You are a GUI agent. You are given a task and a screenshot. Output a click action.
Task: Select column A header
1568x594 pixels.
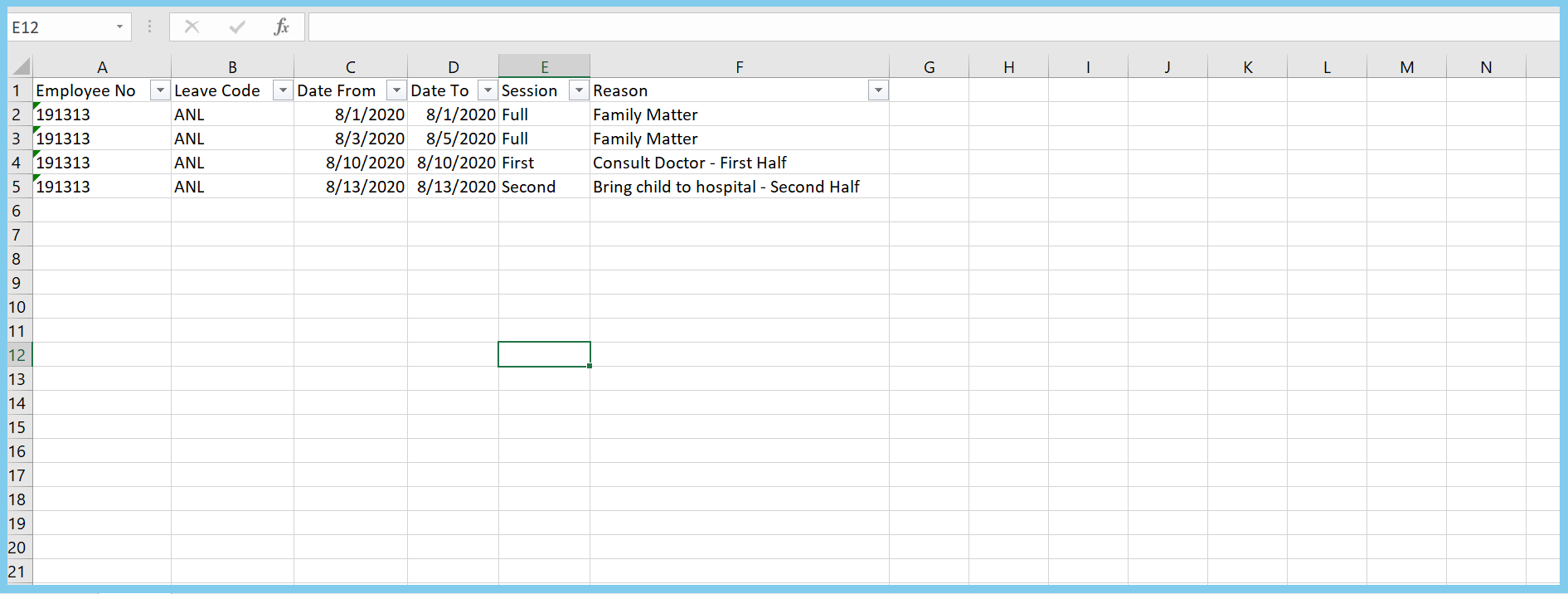pyautogui.click(x=102, y=67)
